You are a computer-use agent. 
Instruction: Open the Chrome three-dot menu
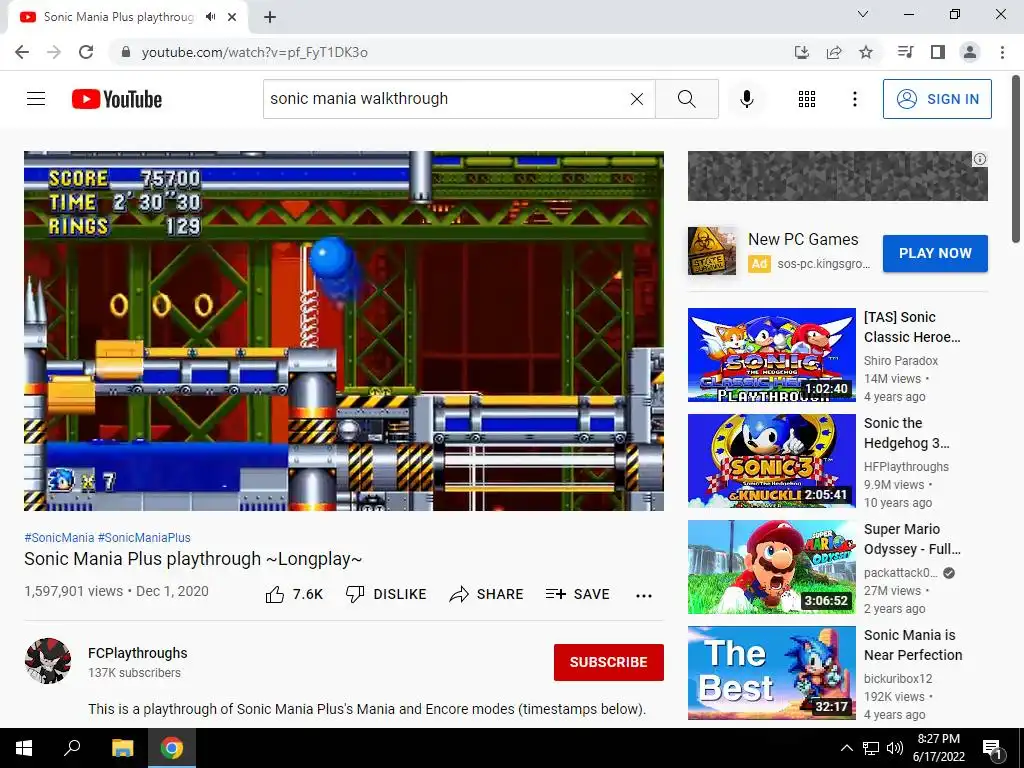coord(1002,52)
